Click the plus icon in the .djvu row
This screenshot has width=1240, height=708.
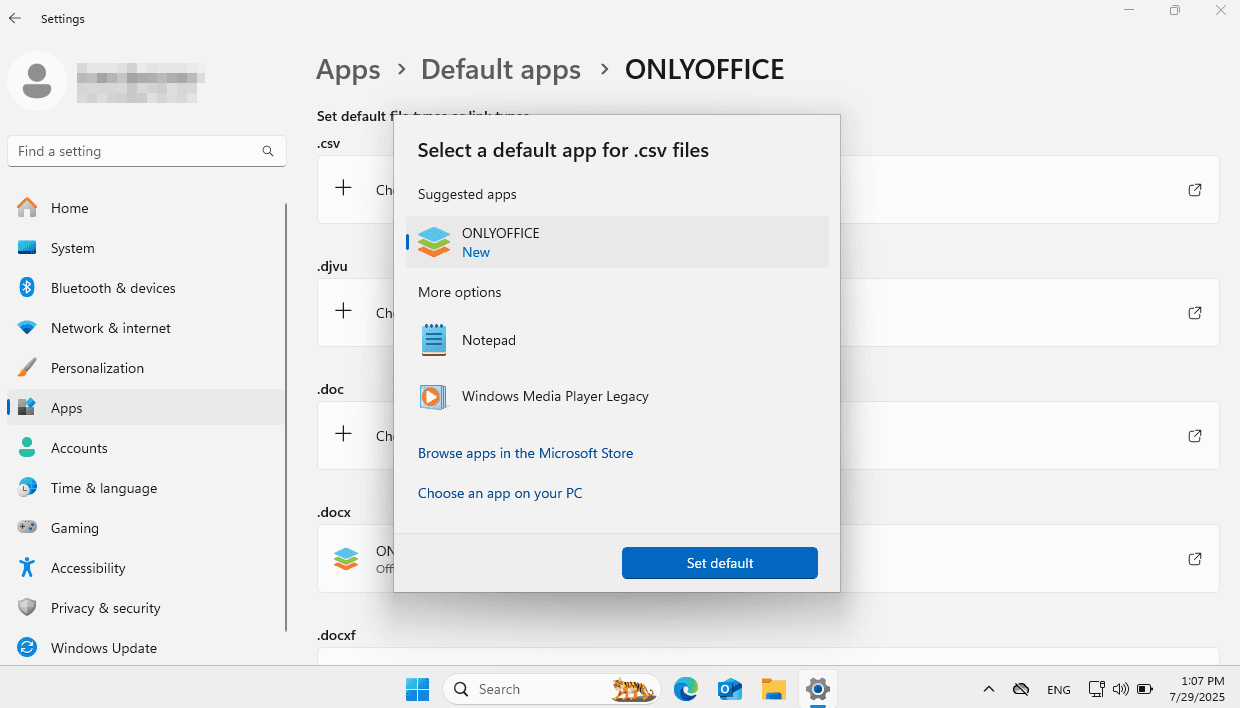tap(343, 311)
